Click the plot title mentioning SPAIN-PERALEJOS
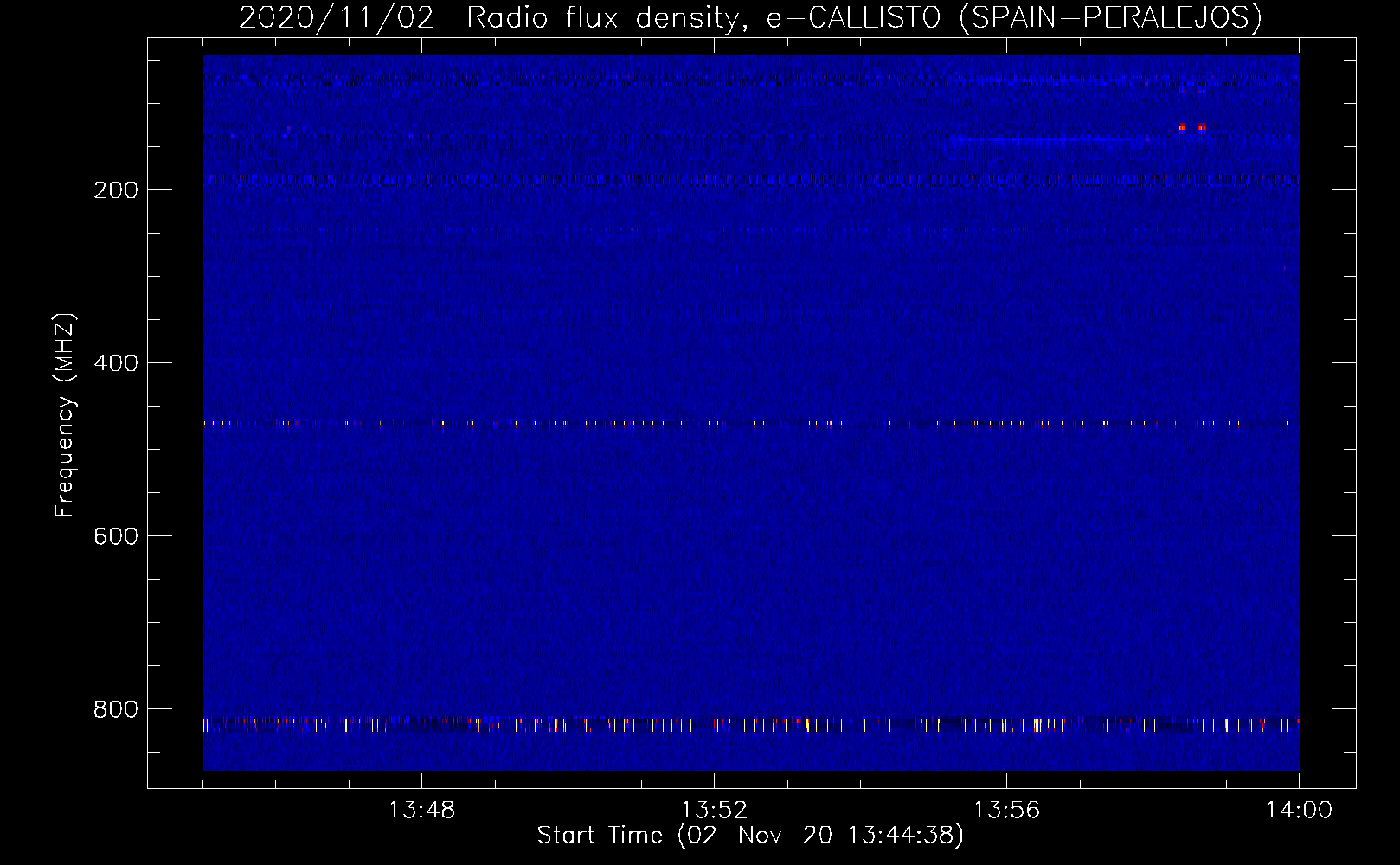1400x865 pixels. tap(750, 17)
